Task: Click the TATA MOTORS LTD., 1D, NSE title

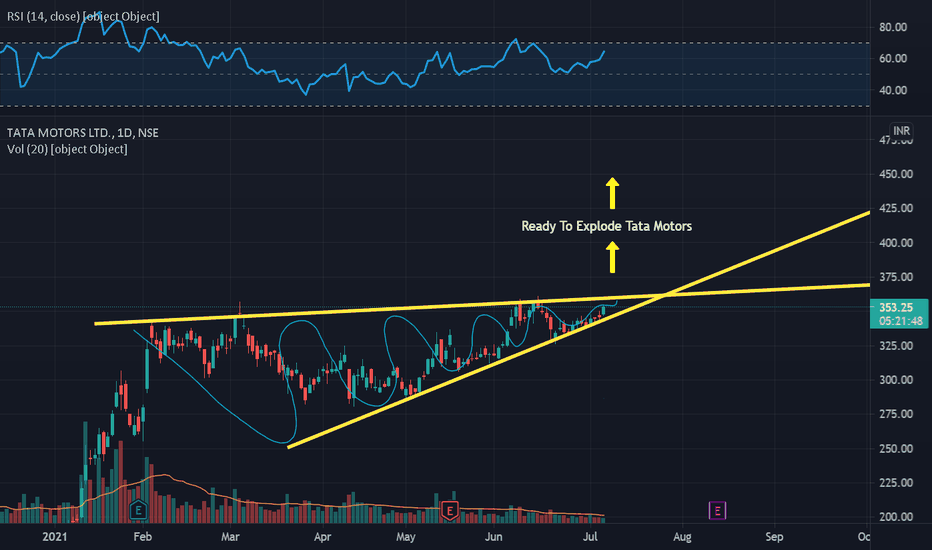Action: point(83,133)
